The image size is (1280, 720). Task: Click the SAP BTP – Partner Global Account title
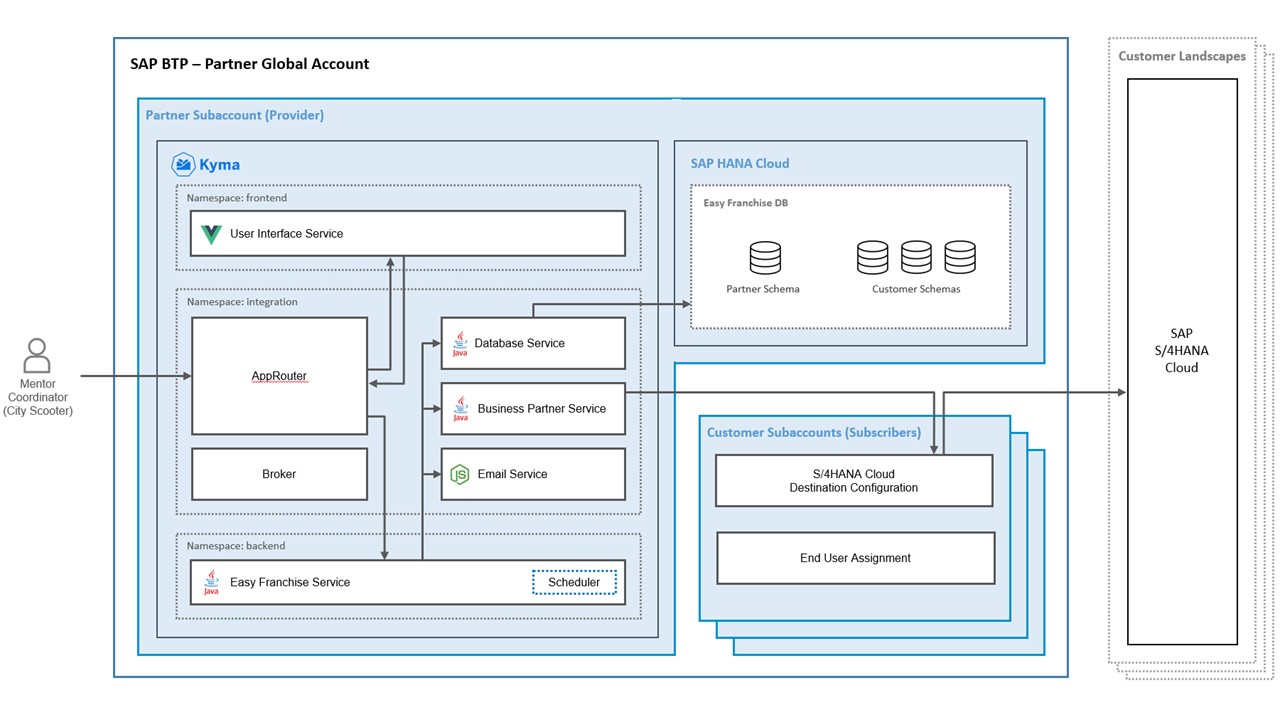[x=250, y=64]
